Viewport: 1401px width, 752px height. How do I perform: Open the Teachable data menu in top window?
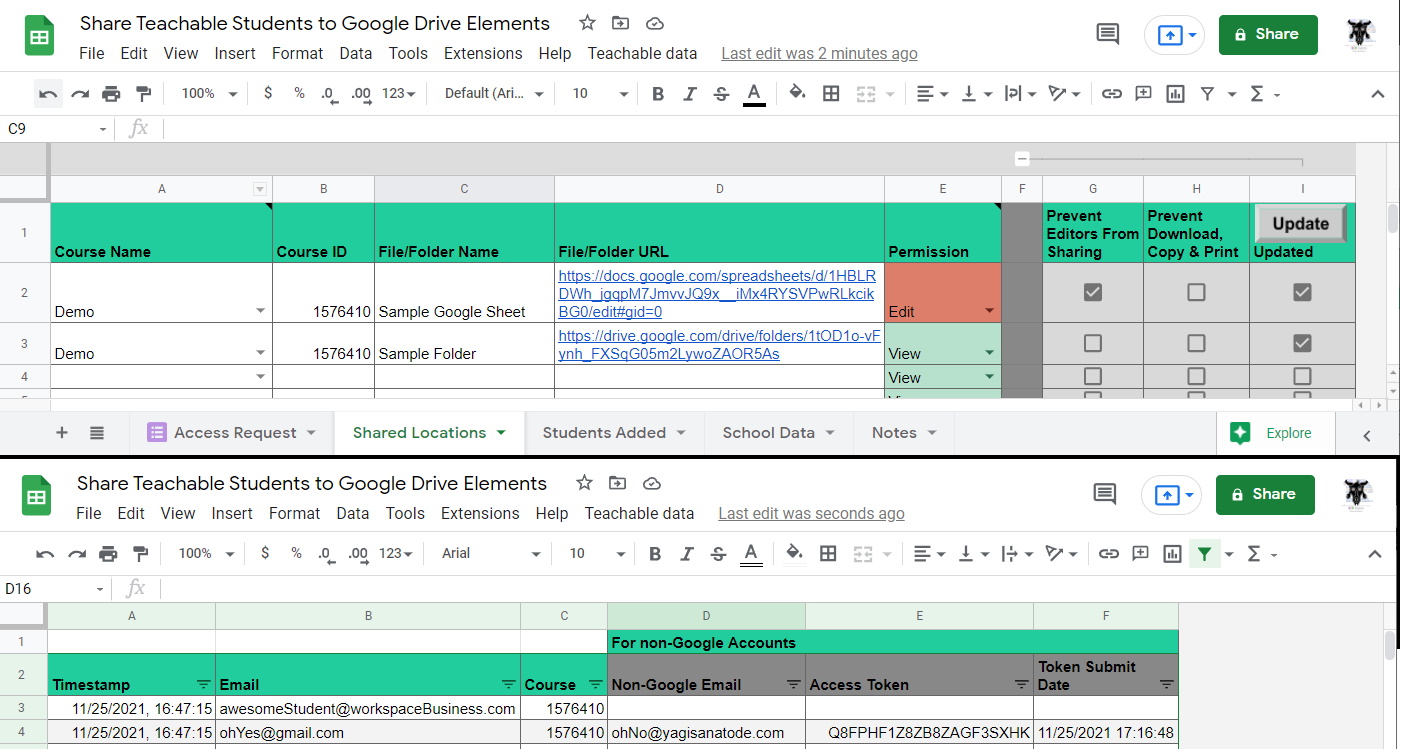point(642,54)
